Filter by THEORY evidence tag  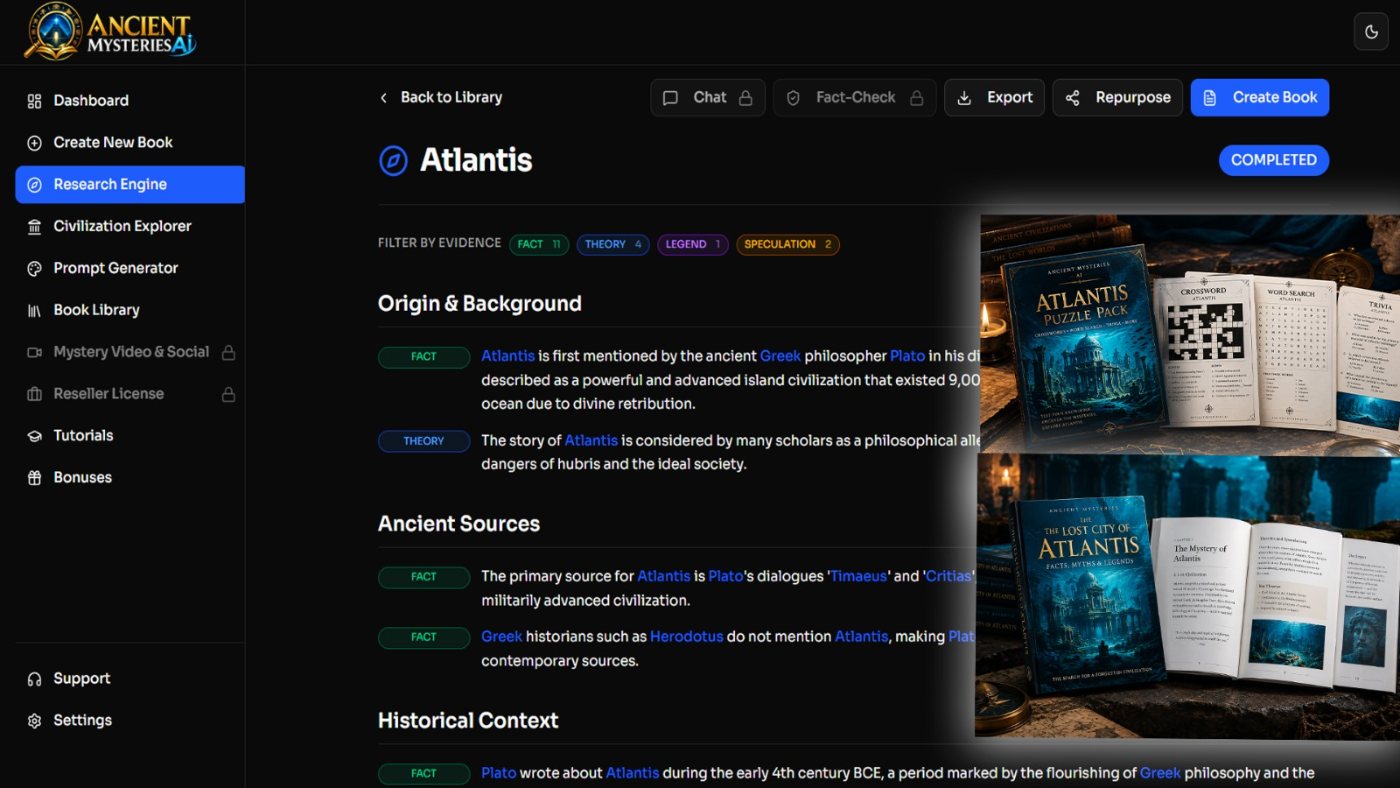(x=613, y=244)
